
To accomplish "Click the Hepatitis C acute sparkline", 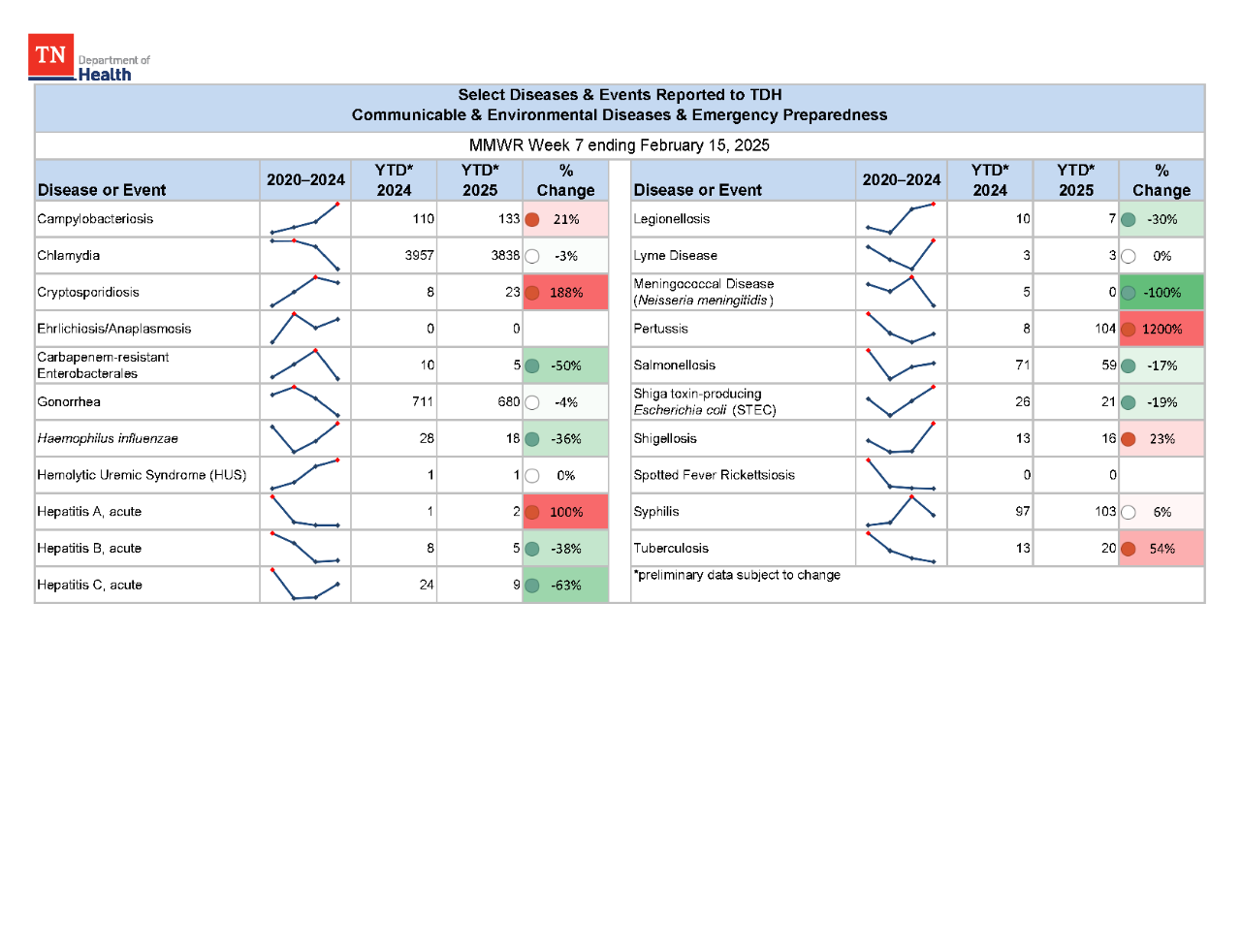I will click(304, 585).
